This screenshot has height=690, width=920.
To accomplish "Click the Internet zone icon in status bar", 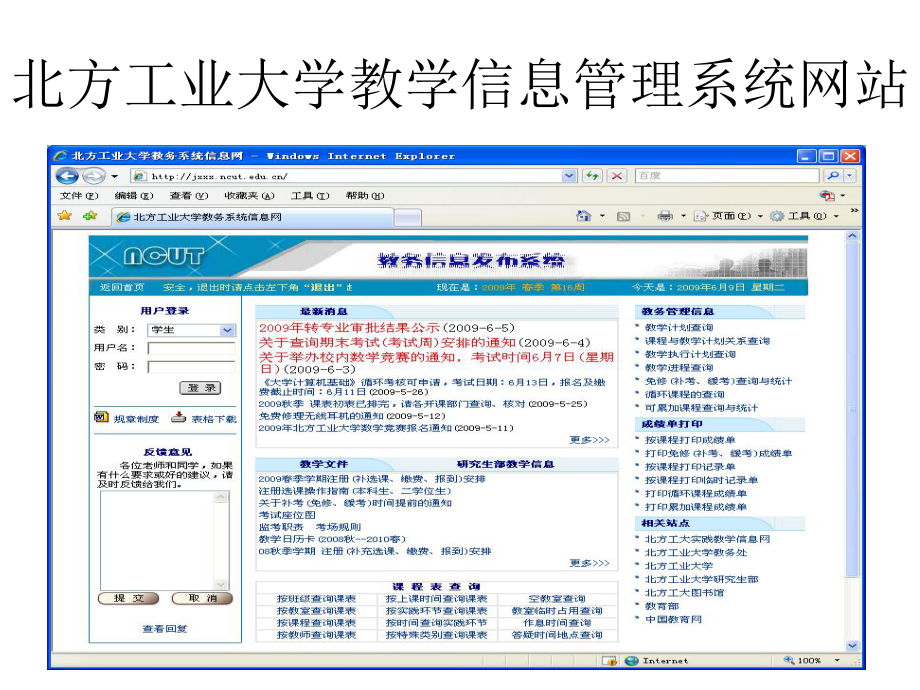I will coord(631,661).
